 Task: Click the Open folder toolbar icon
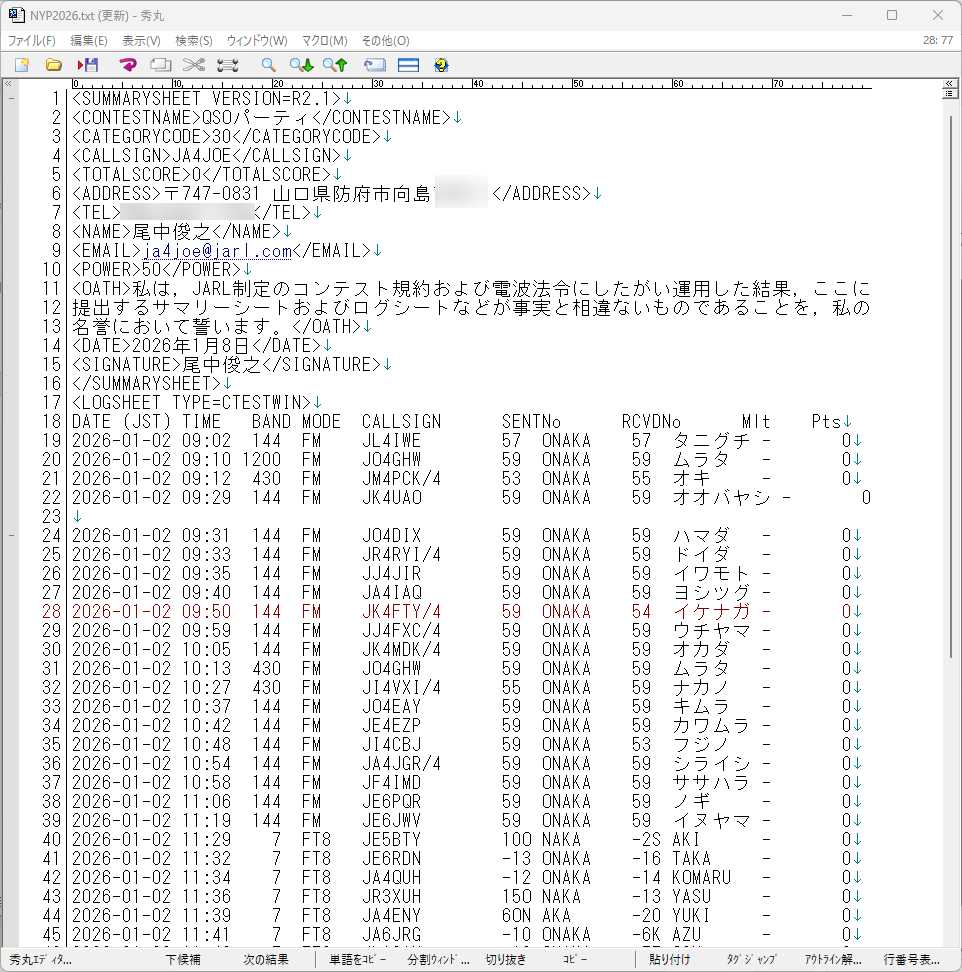54,65
